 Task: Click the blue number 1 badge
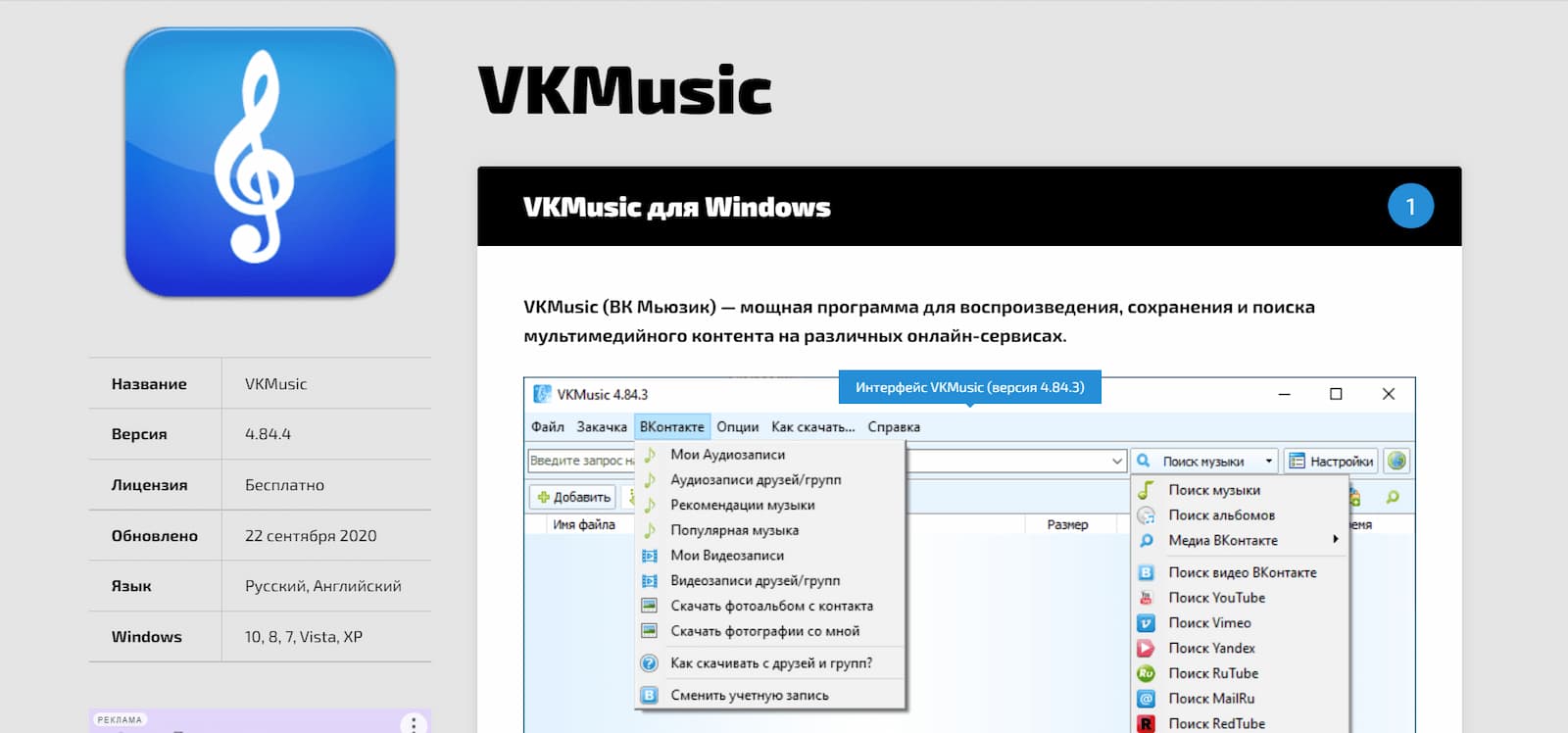click(x=1410, y=206)
